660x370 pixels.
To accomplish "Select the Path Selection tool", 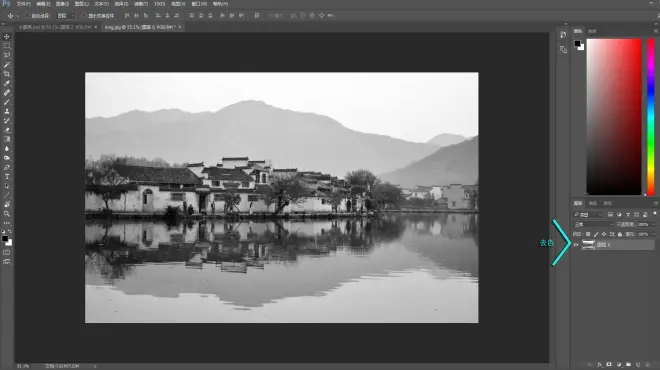I will pos(7,186).
